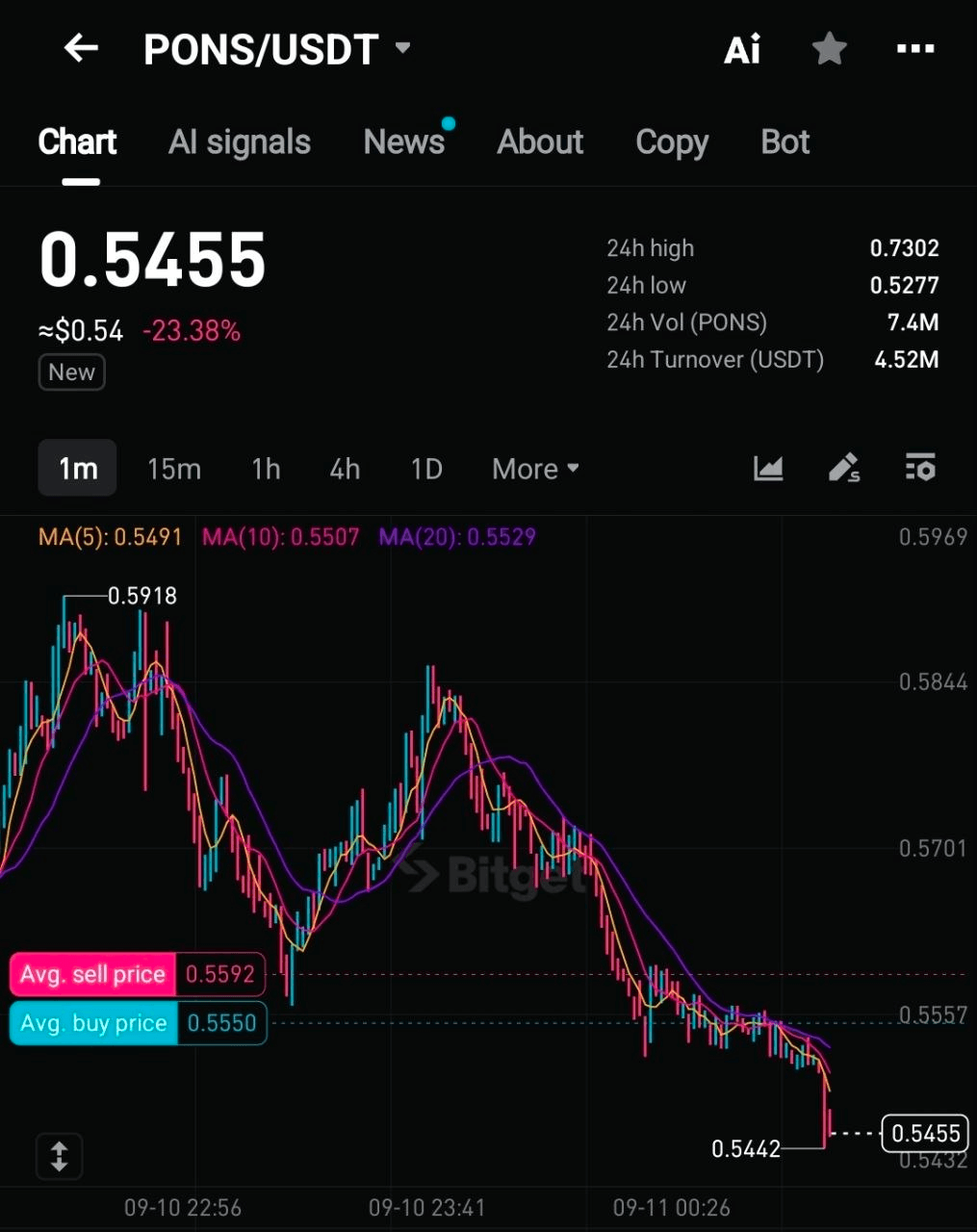Open the three-dot more options menu
The image size is (977, 1232).
pos(915,48)
